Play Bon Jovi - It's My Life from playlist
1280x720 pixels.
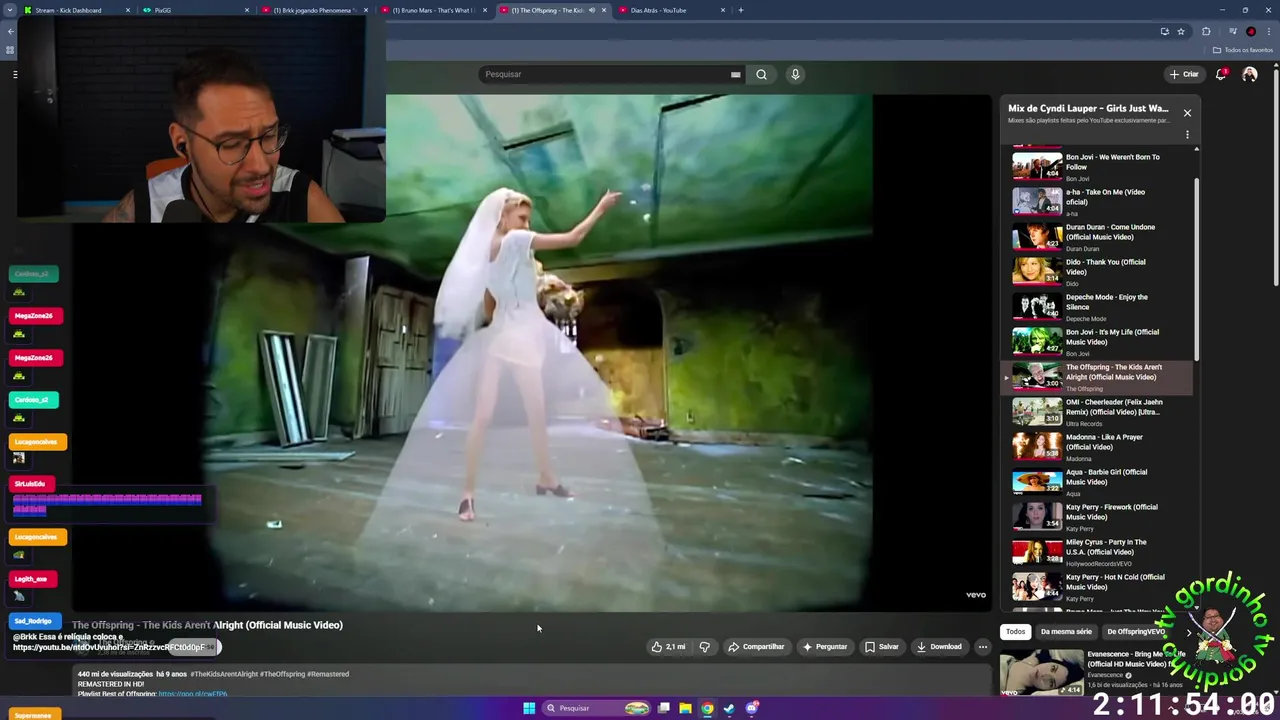pyautogui.click(x=1097, y=342)
